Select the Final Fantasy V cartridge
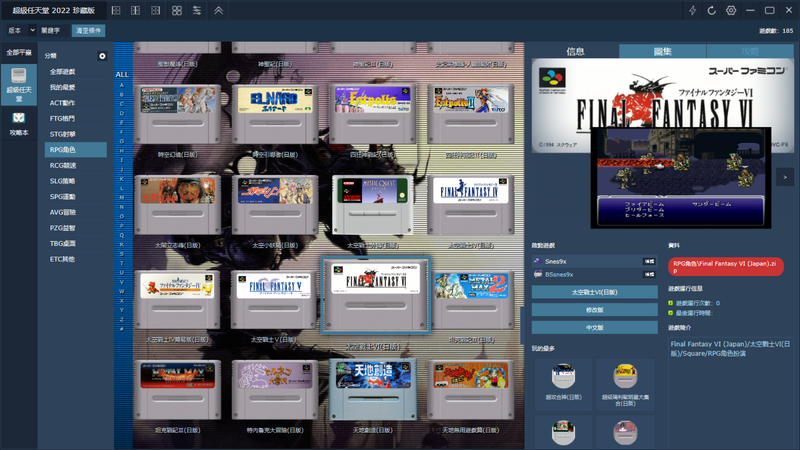The height and width of the screenshot is (450, 800). (x=274, y=300)
